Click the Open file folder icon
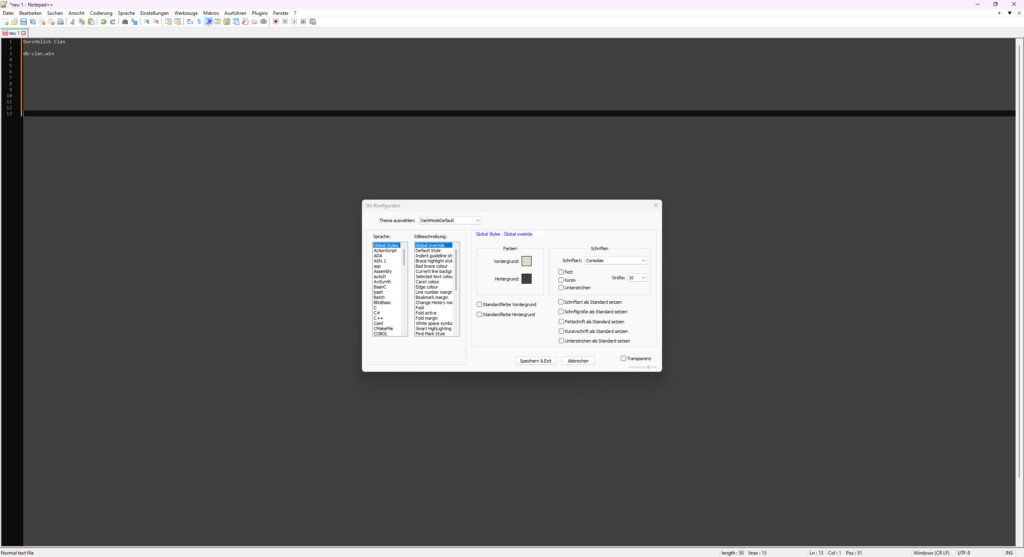The width and height of the screenshot is (1024, 557). coord(14,21)
